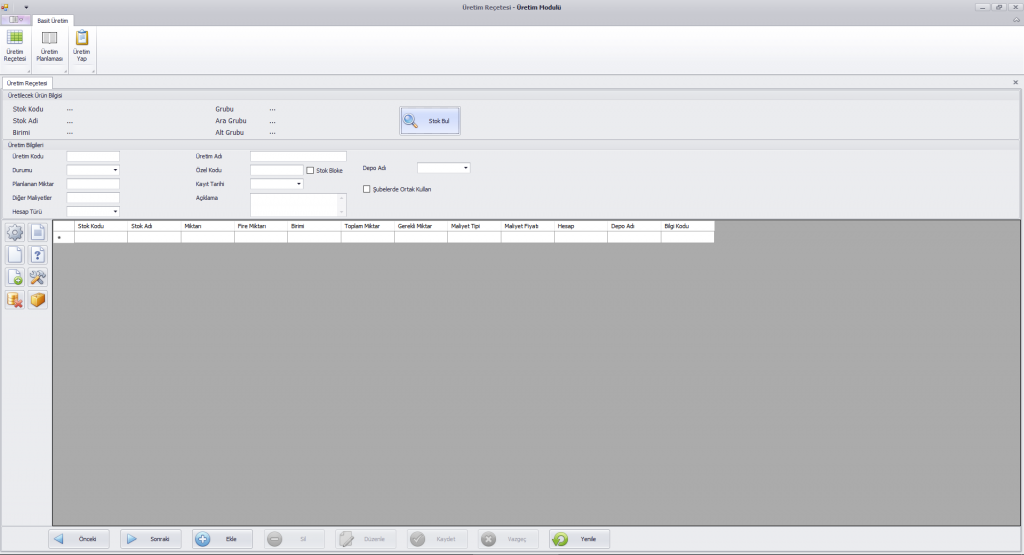Close the Üretim Reçetesi document panel
1024x555 pixels.
pos(1016,82)
